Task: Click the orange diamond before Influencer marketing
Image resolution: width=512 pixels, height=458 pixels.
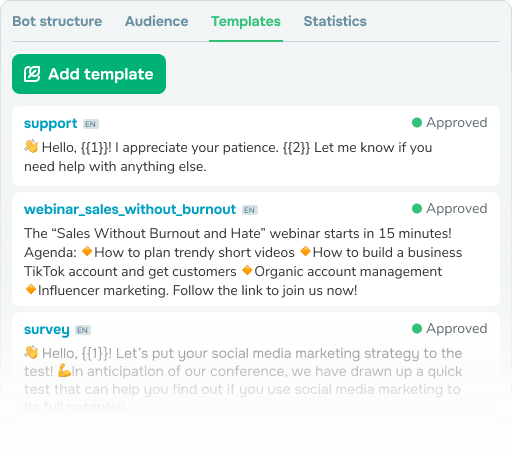Action: click(x=31, y=289)
